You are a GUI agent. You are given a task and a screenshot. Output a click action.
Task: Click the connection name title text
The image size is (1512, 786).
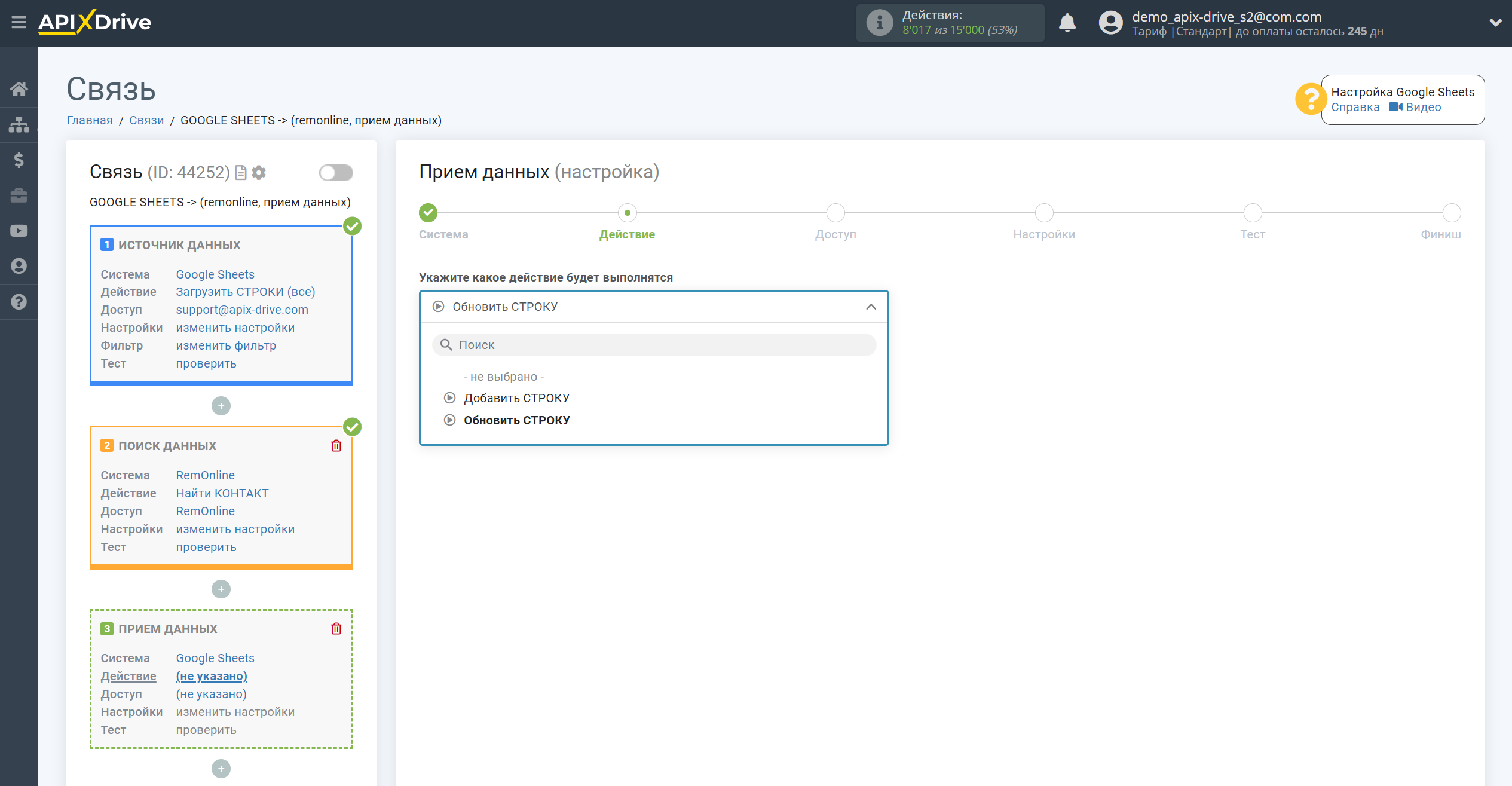[x=220, y=202]
